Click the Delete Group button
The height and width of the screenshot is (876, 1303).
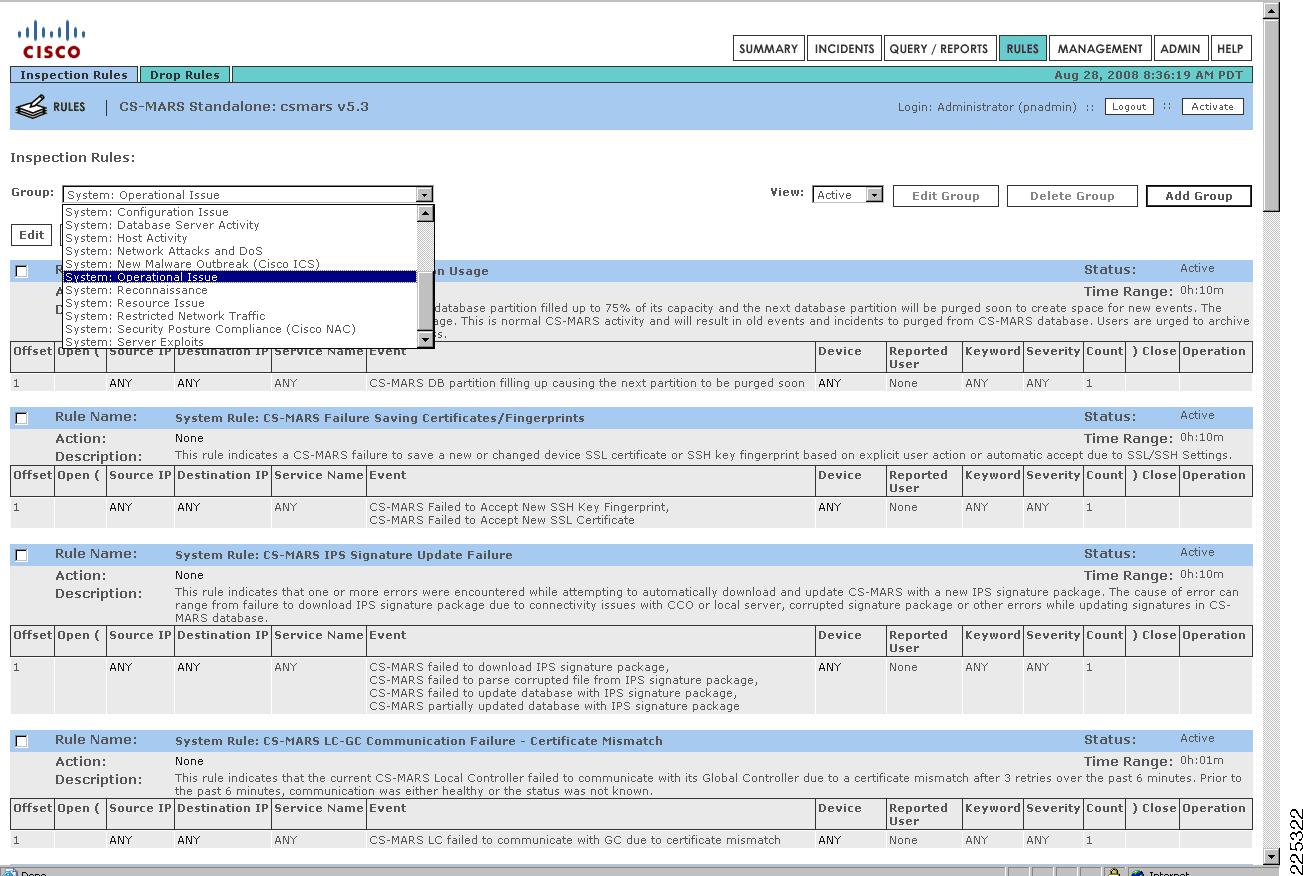click(x=1072, y=196)
